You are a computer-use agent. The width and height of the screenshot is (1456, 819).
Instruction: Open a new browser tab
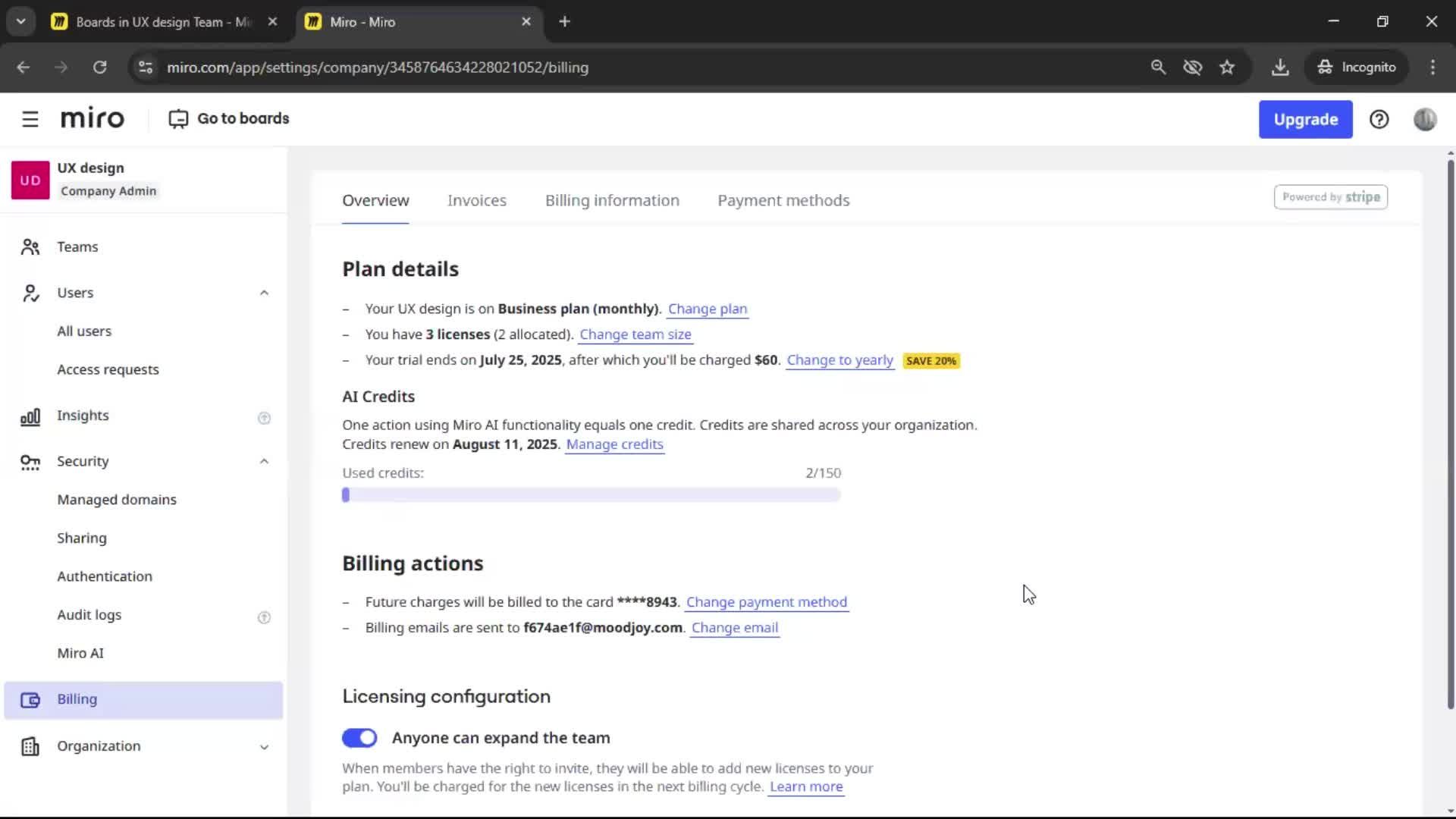tap(564, 22)
